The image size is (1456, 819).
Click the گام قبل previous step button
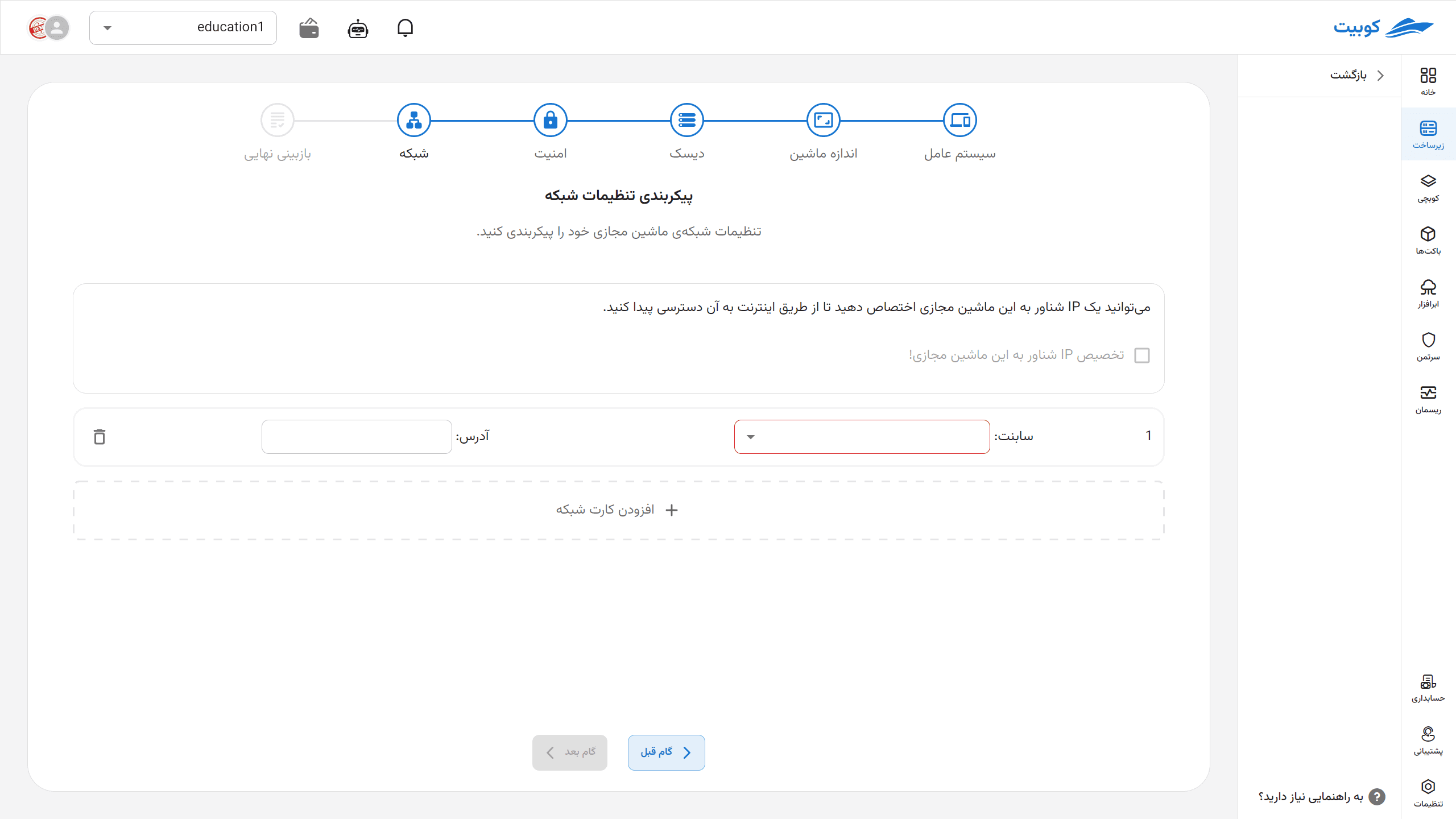tap(667, 752)
